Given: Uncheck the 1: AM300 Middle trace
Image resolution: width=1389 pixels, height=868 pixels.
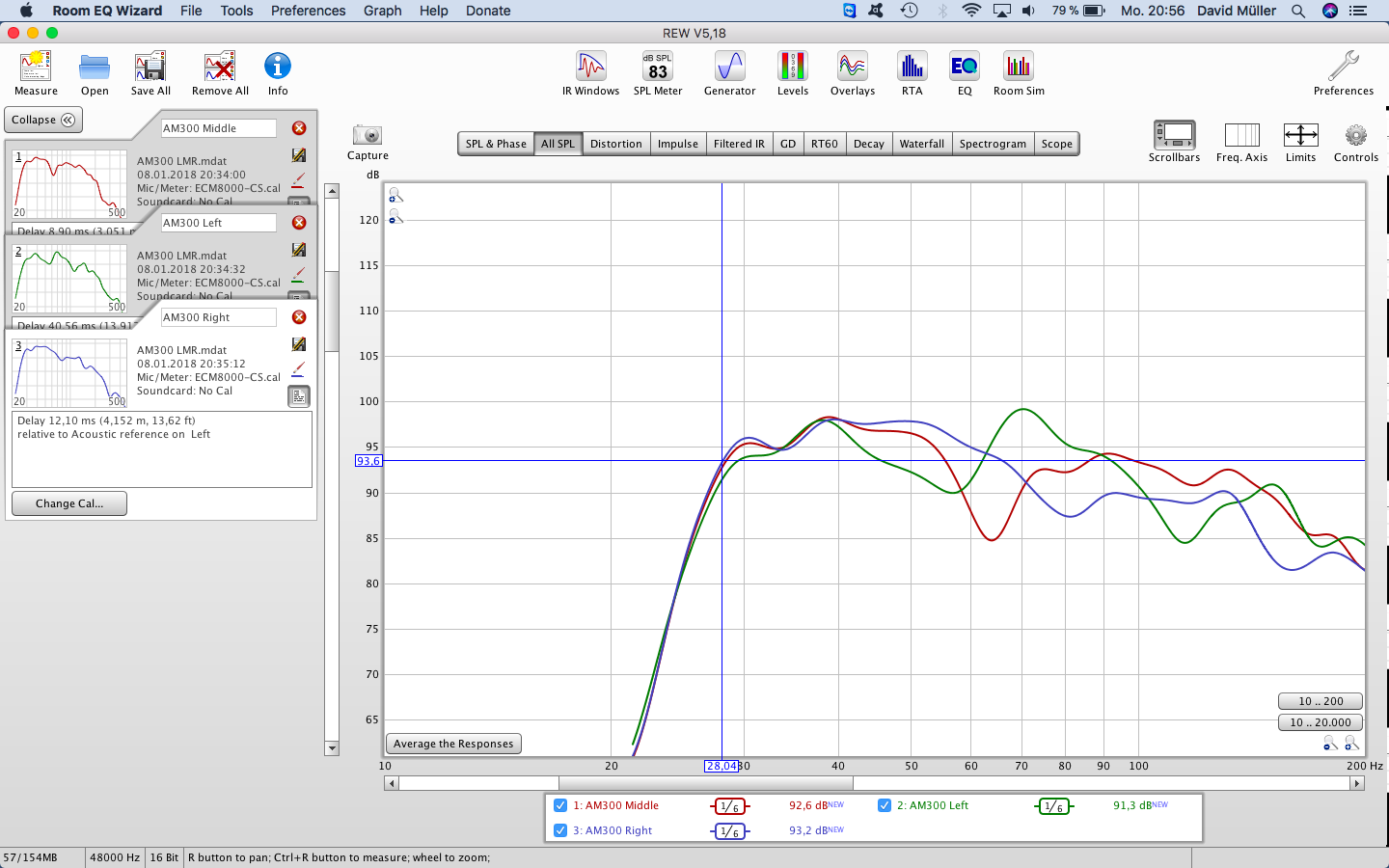Looking at the screenshot, I should pyautogui.click(x=560, y=805).
